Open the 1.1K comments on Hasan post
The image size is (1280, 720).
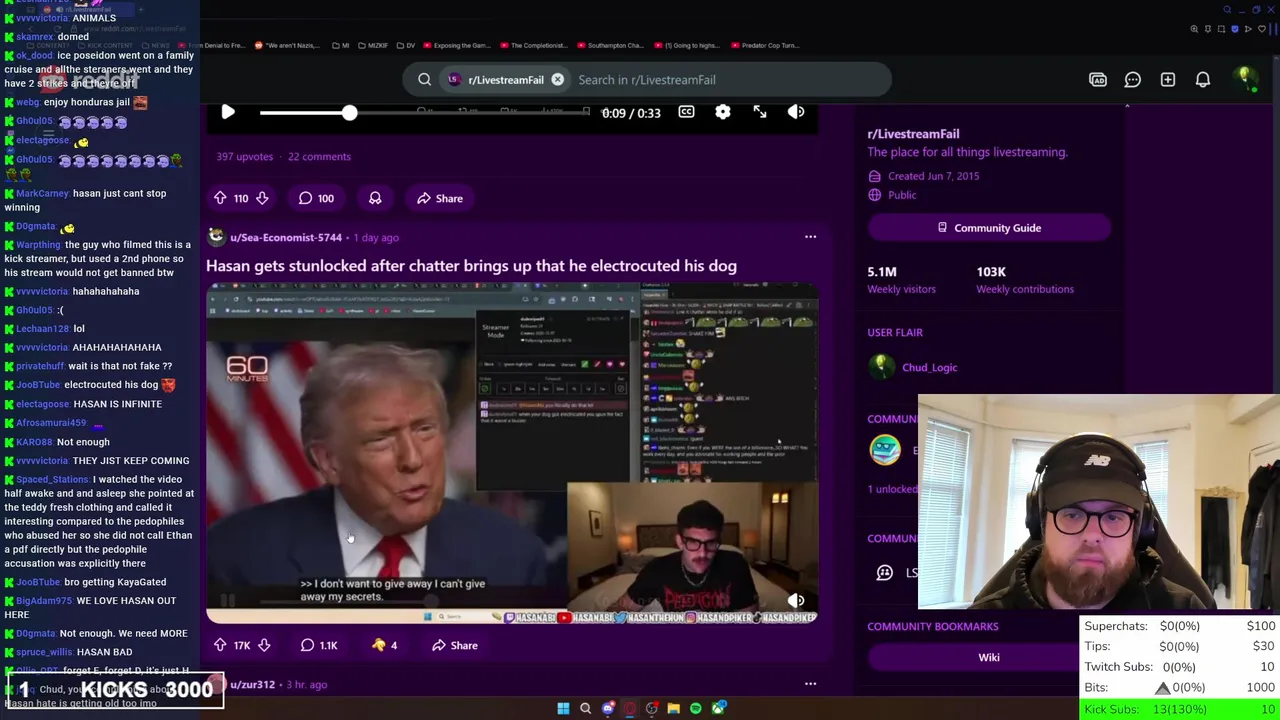pyautogui.click(x=319, y=645)
